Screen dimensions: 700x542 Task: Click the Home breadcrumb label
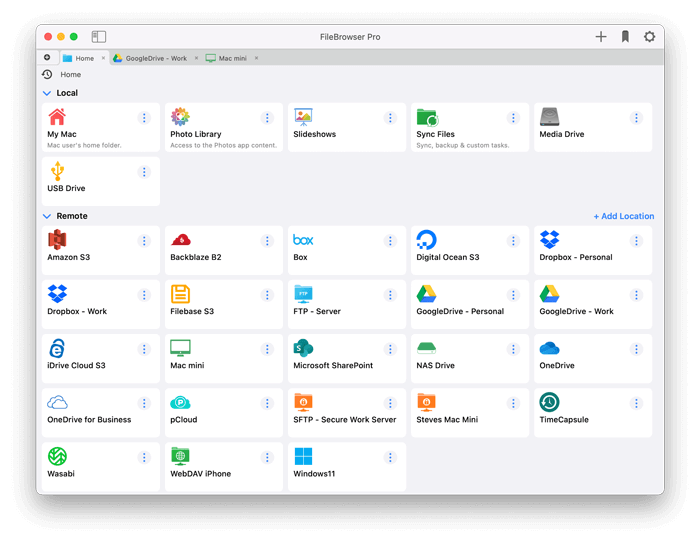pos(71,75)
